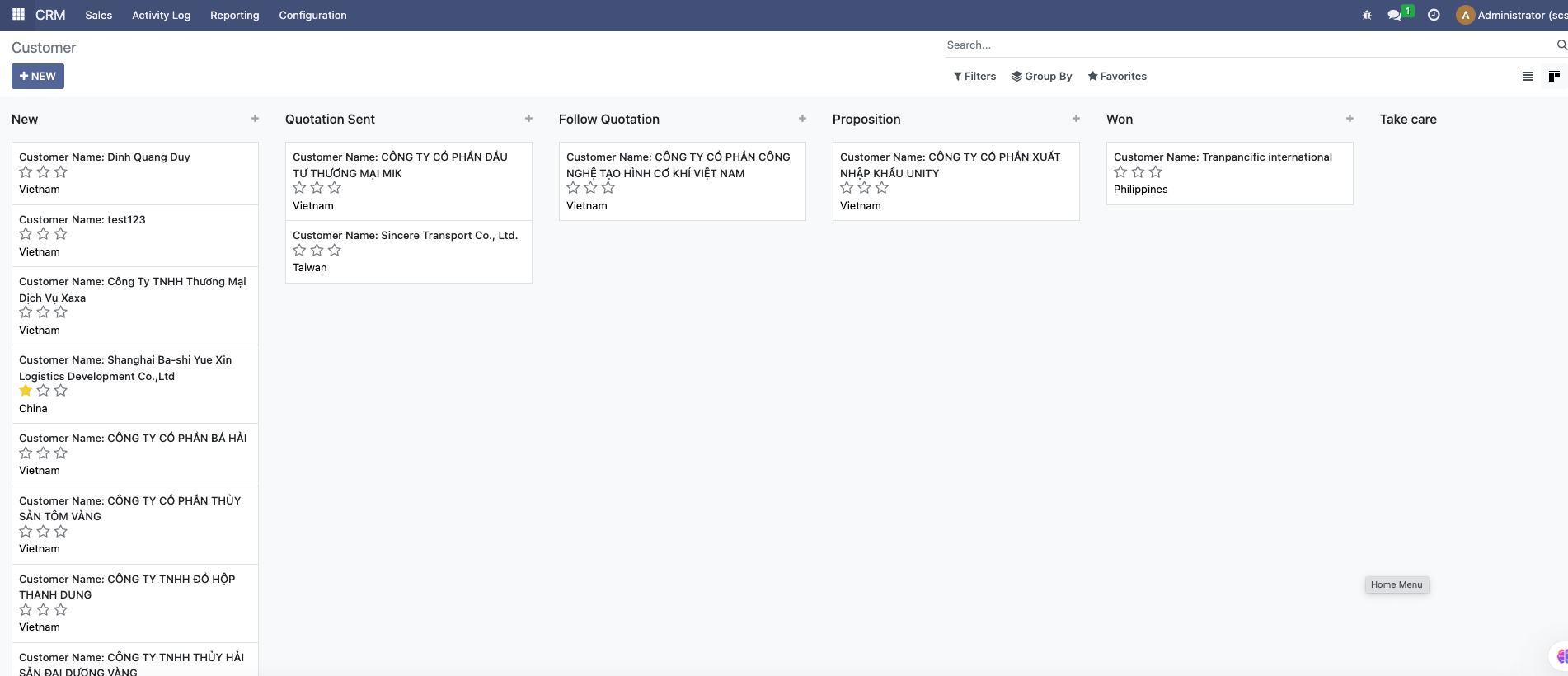Add quick record in Quotation Sent column
Viewport: 1568px width, 676px height.
coord(528,119)
